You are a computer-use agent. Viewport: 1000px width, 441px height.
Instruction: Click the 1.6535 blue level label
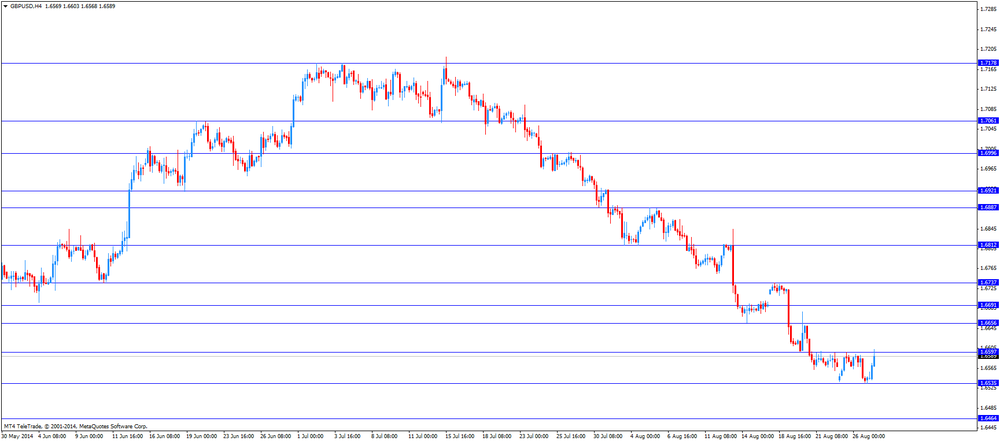[988, 383]
